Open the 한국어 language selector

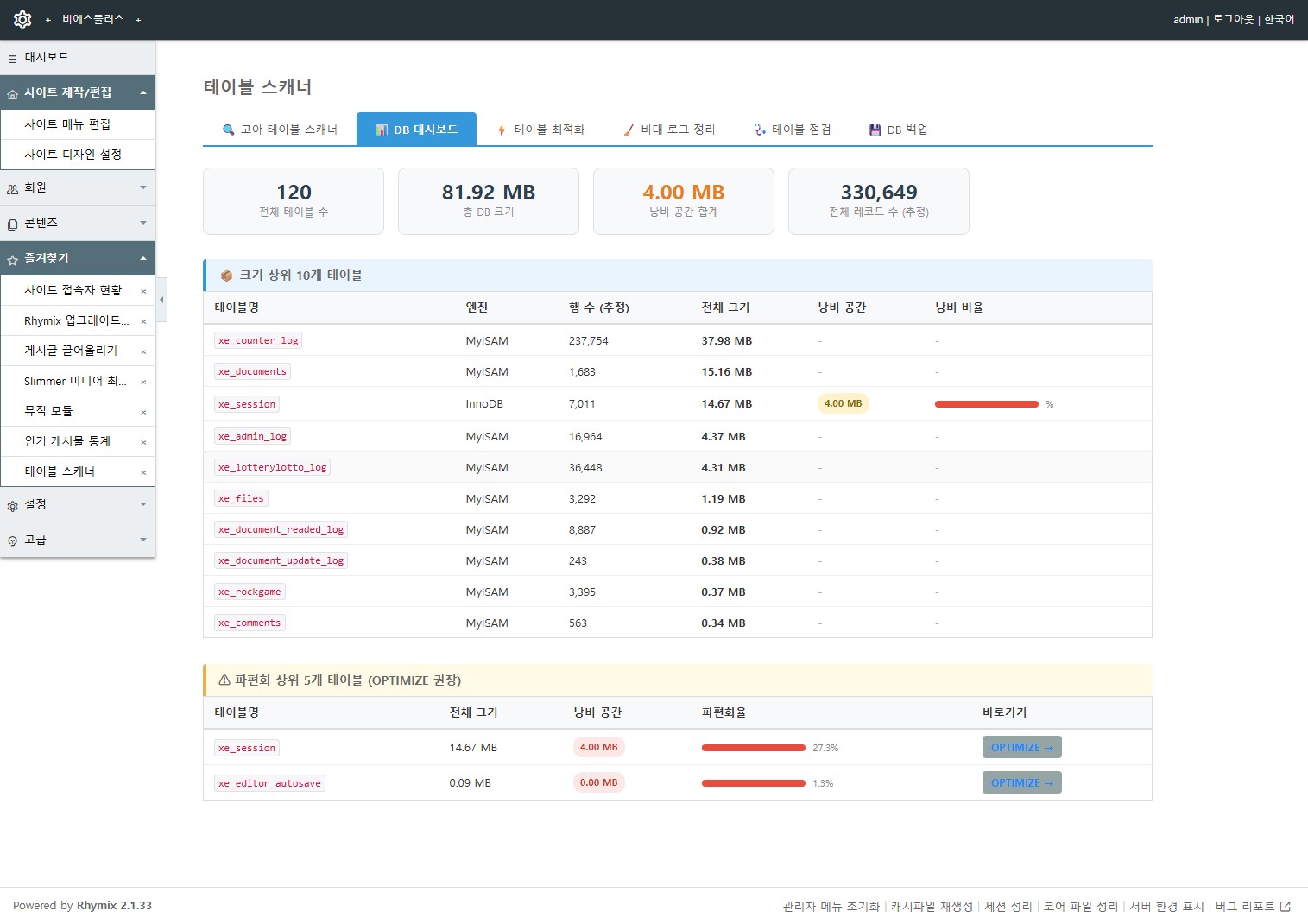click(1280, 19)
